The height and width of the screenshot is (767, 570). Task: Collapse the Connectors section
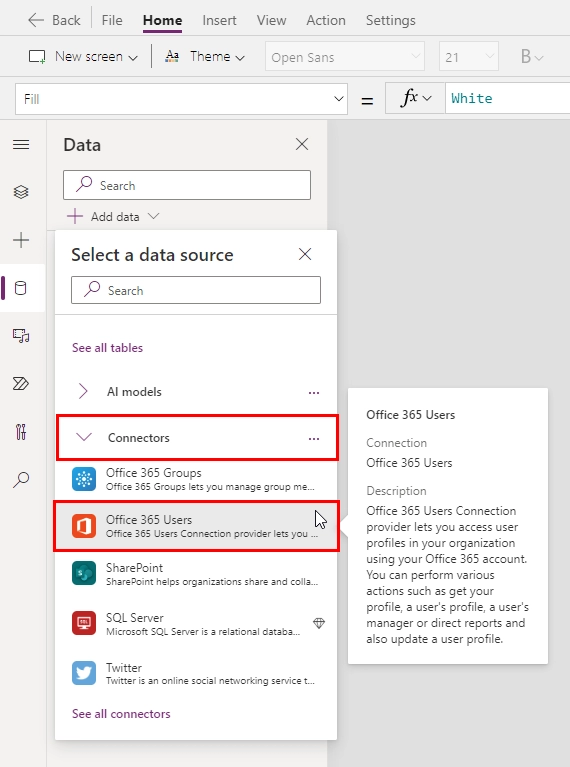click(x=197, y=438)
